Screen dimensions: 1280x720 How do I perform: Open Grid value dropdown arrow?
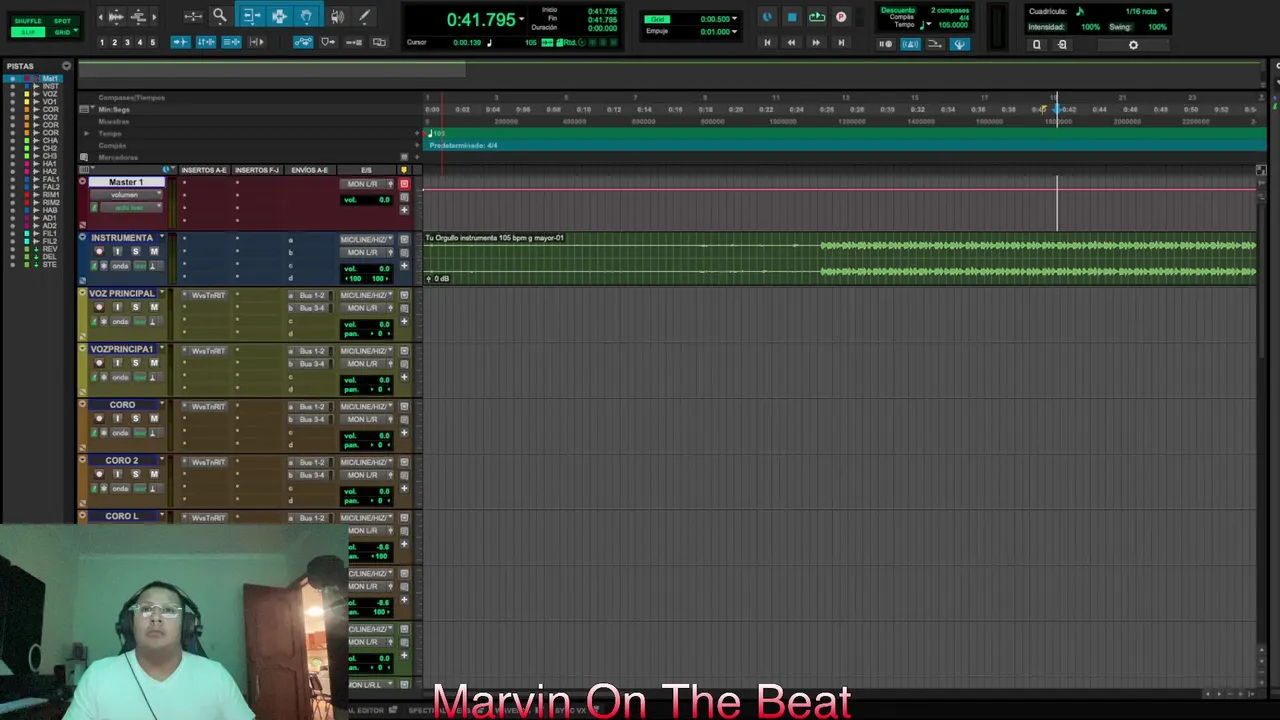[x=735, y=19]
